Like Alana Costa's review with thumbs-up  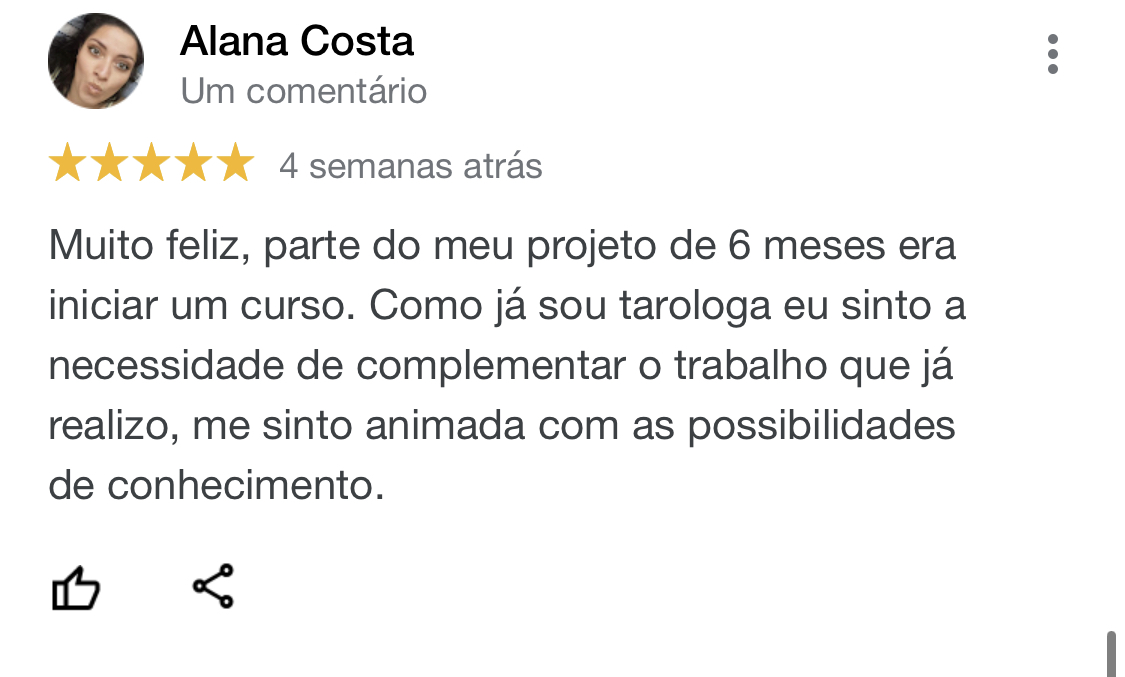tap(76, 588)
